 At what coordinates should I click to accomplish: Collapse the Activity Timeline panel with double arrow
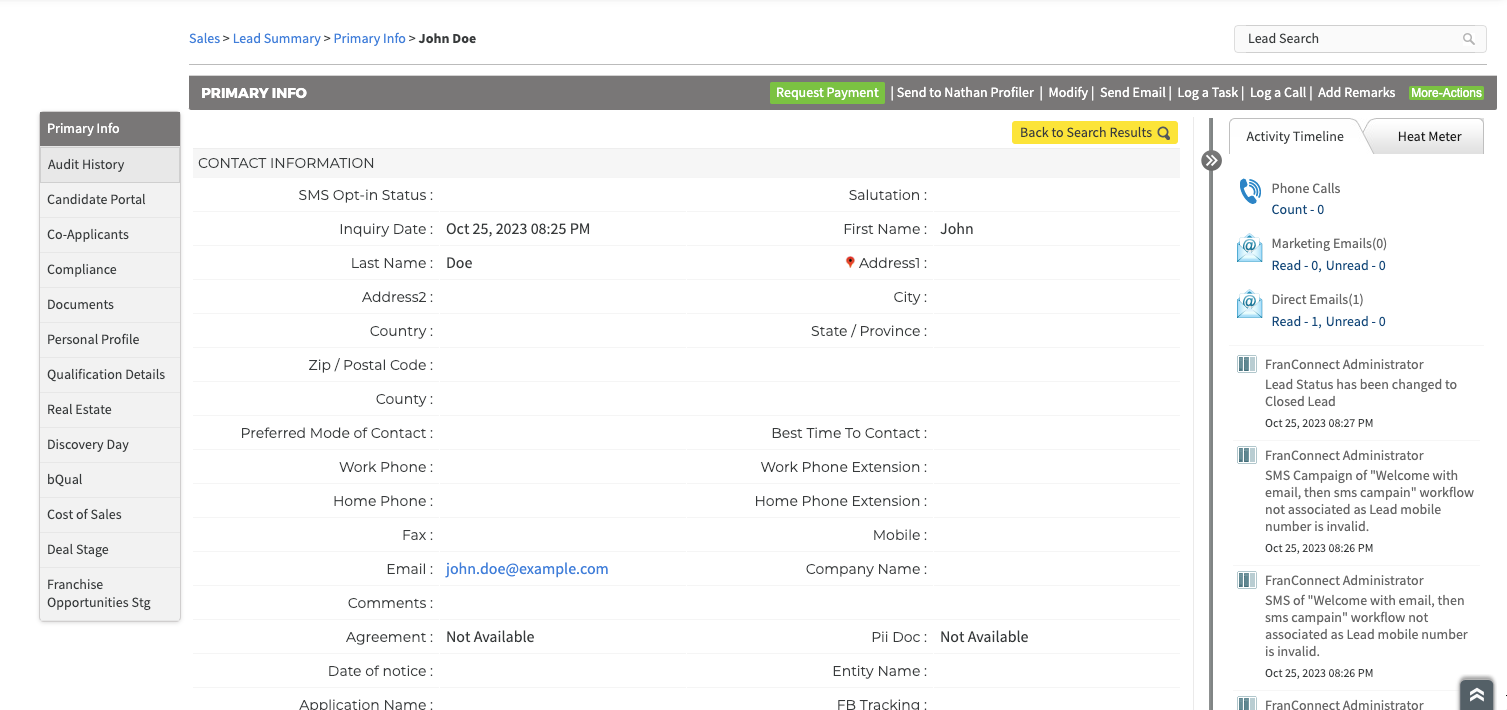[x=1212, y=160]
